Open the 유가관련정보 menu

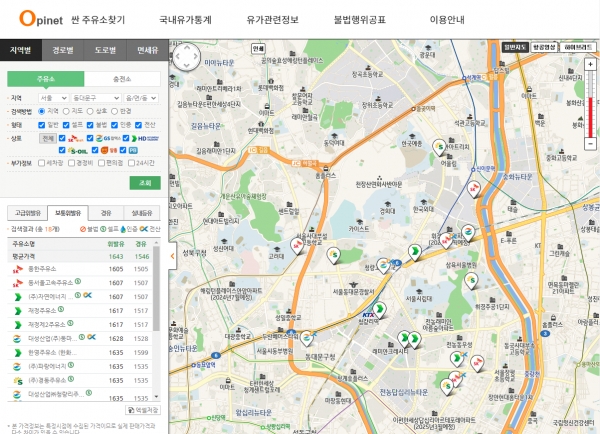coord(272,20)
